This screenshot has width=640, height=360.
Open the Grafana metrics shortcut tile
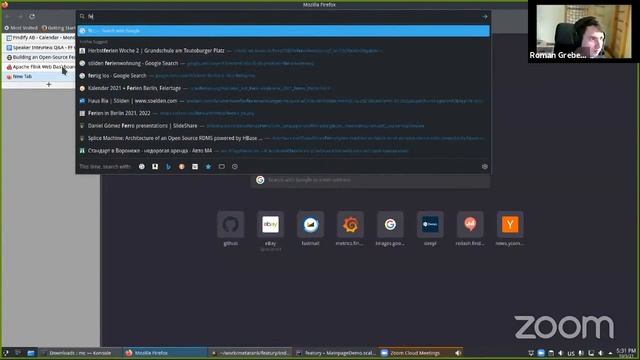tap(350, 224)
